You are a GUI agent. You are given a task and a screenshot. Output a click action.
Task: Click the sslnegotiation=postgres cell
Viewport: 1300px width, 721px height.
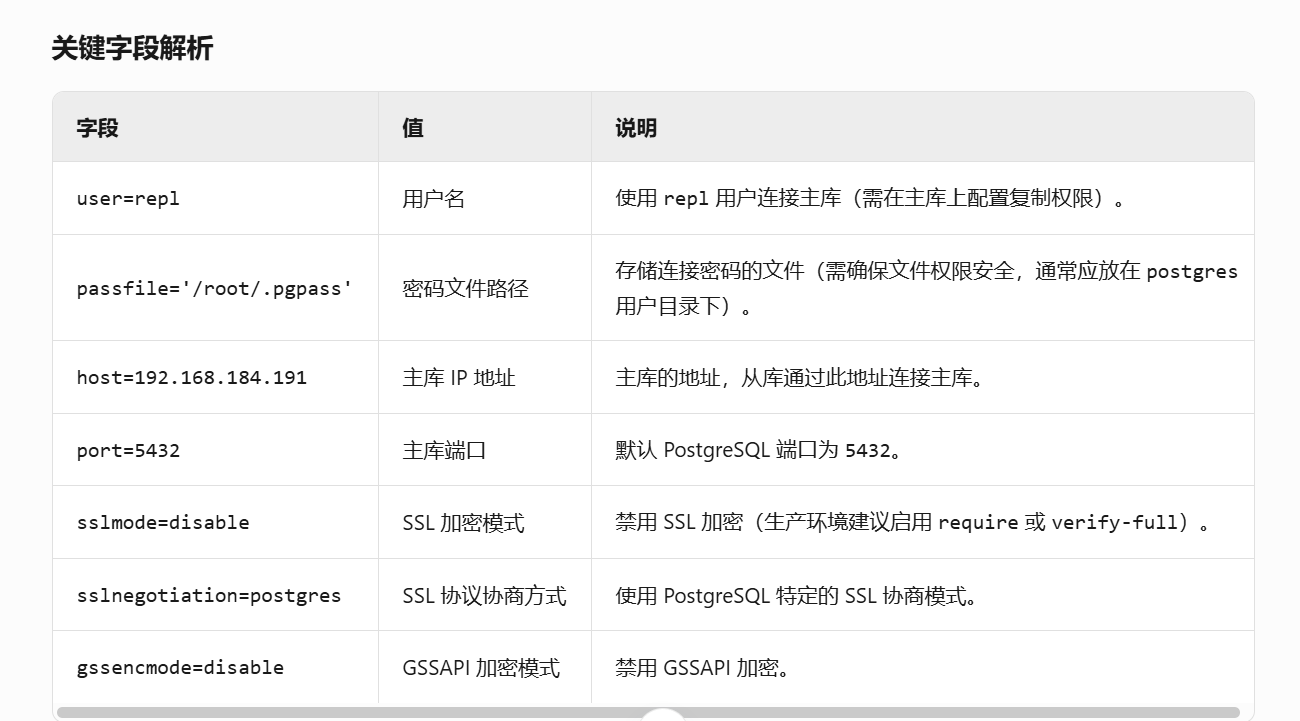coord(209,594)
